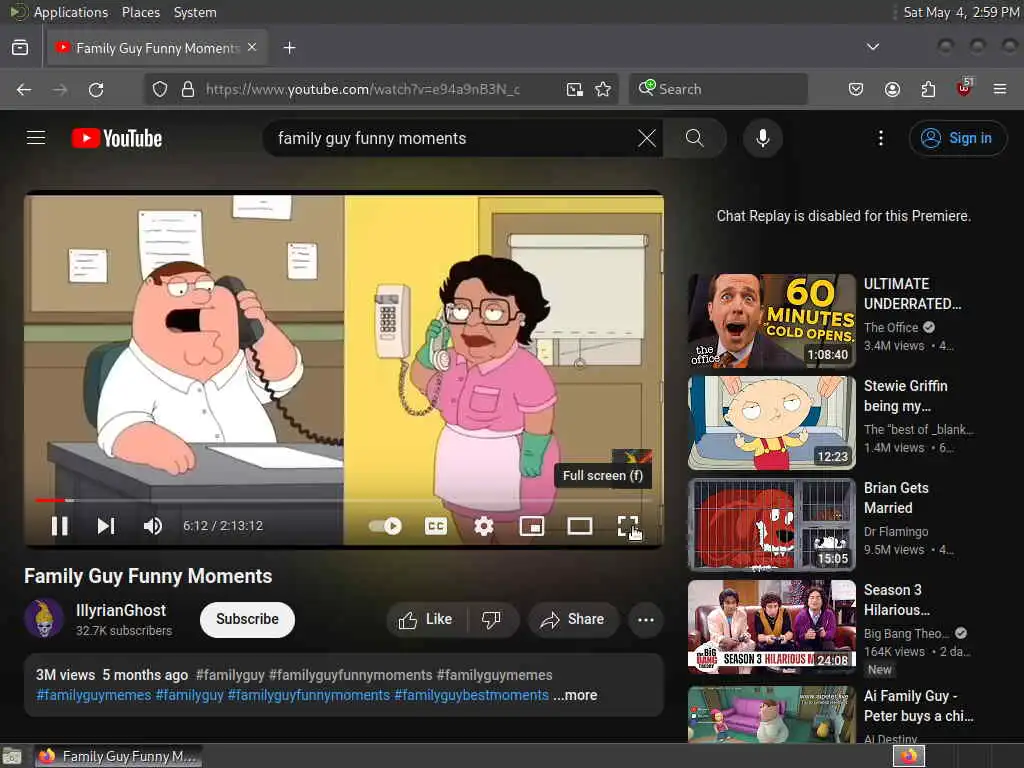Image resolution: width=1024 pixels, height=768 pixels.
Task: Open the 60 Minutes Cold Opens thumbnail
Action: (x=771, y=321)
